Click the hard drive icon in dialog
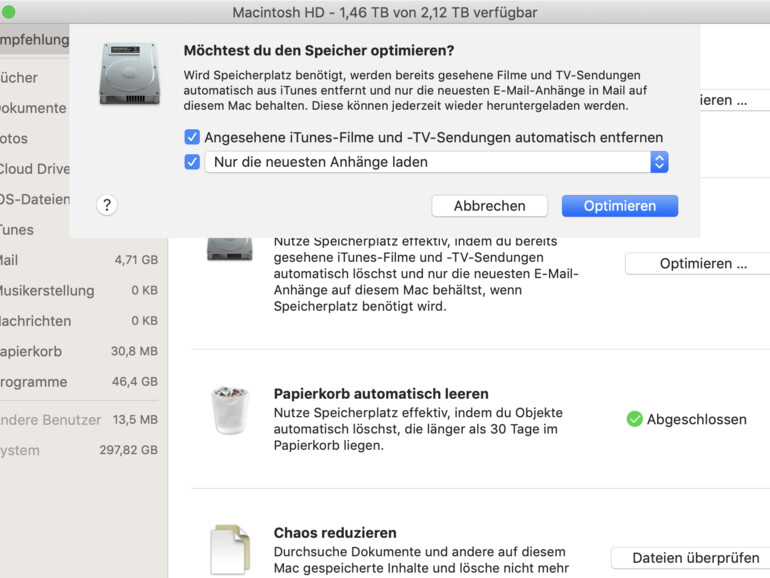This screenshot has height=578, width=770. tap(129, 74)
